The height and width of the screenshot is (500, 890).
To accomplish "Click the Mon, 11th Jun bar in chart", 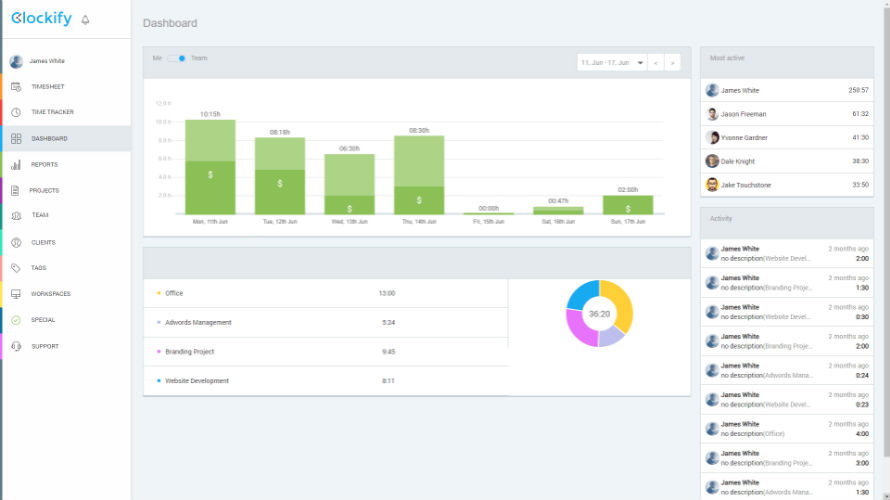I will tap(210, 166).
